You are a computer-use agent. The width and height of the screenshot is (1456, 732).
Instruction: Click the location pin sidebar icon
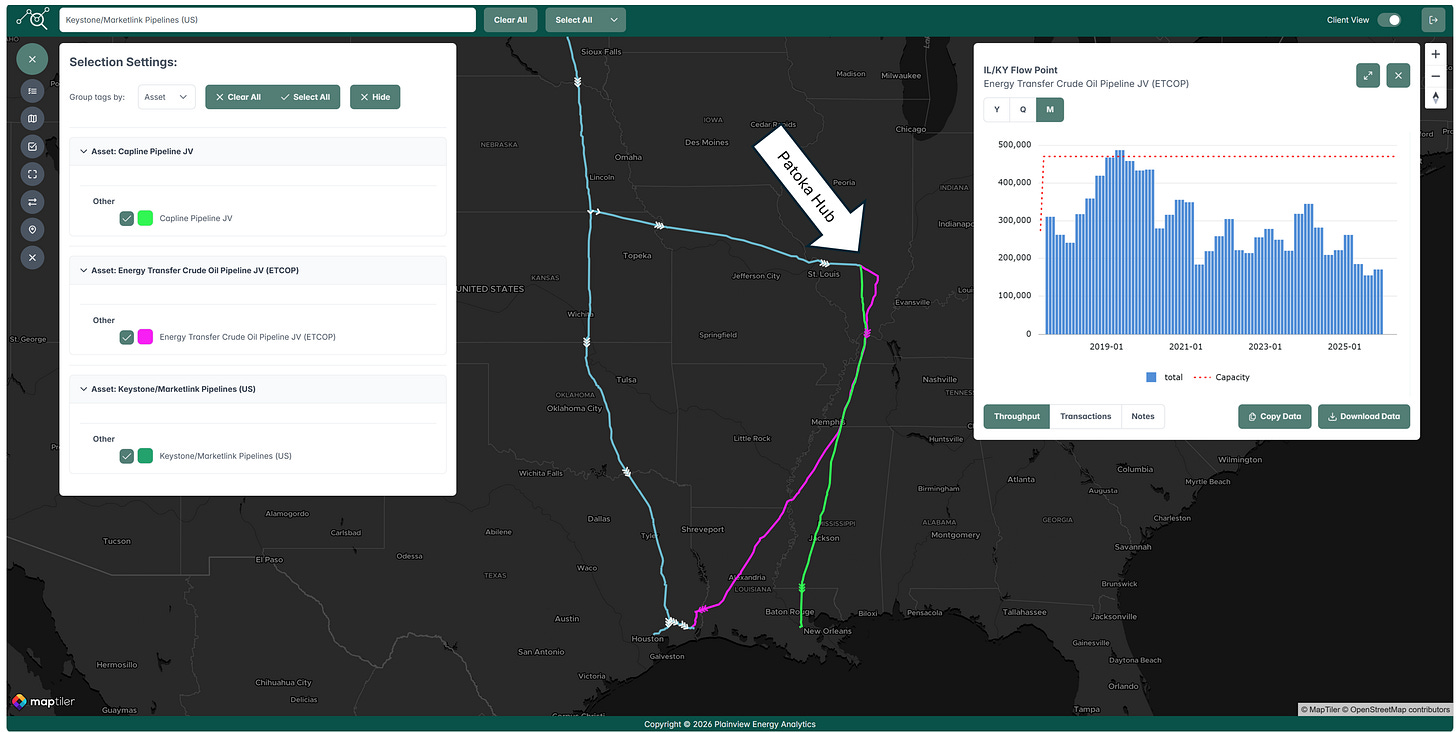[x=32, y=230]
